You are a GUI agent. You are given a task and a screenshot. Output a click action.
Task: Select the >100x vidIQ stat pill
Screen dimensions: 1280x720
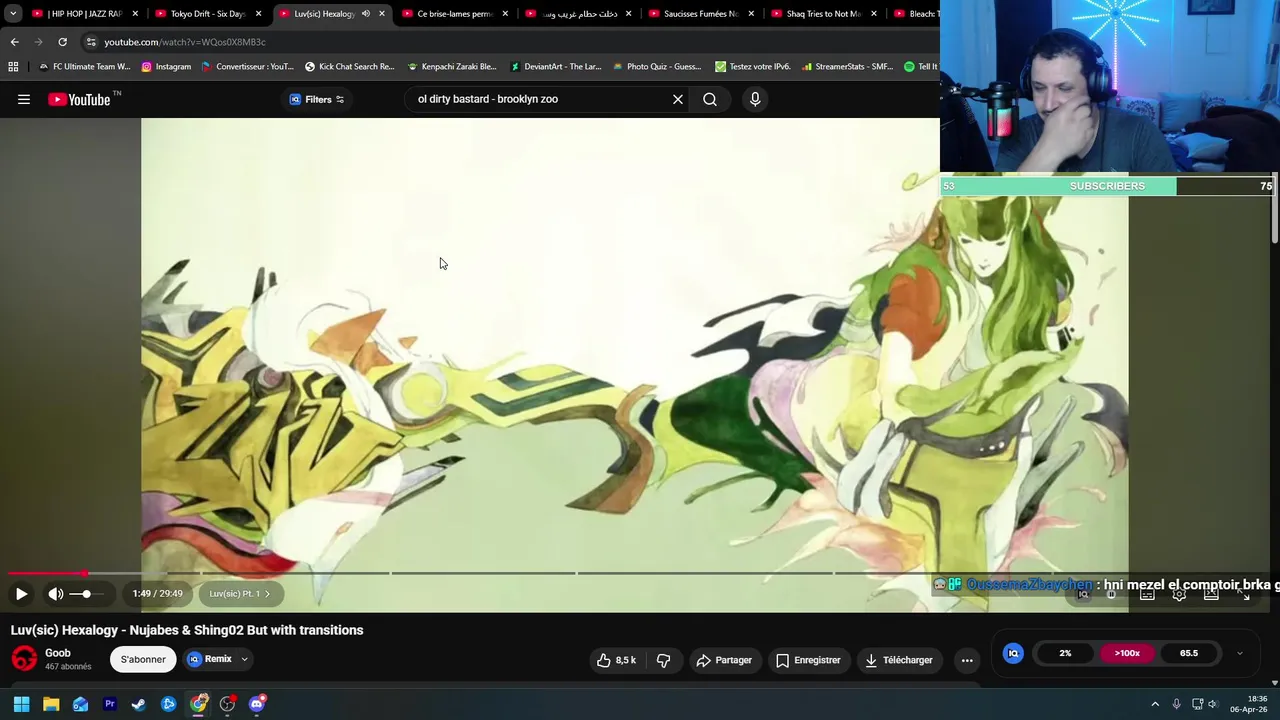click(1127, 653)
